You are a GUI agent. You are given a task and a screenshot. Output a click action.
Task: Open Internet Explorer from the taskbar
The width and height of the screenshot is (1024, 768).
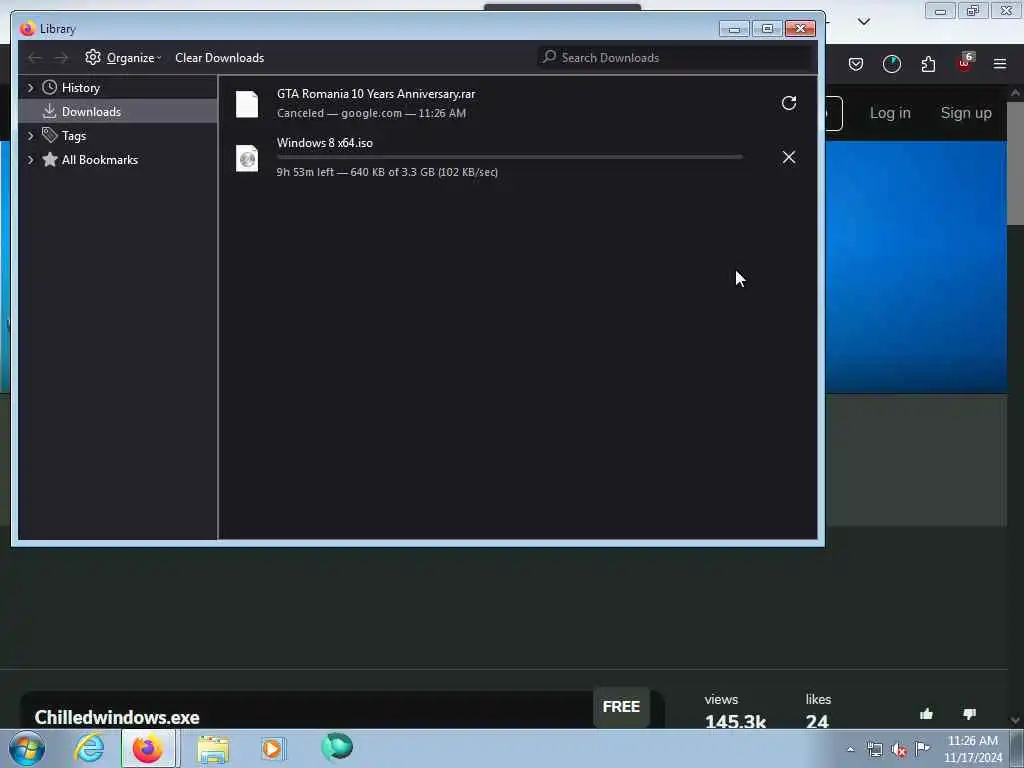tap(89, 748)
